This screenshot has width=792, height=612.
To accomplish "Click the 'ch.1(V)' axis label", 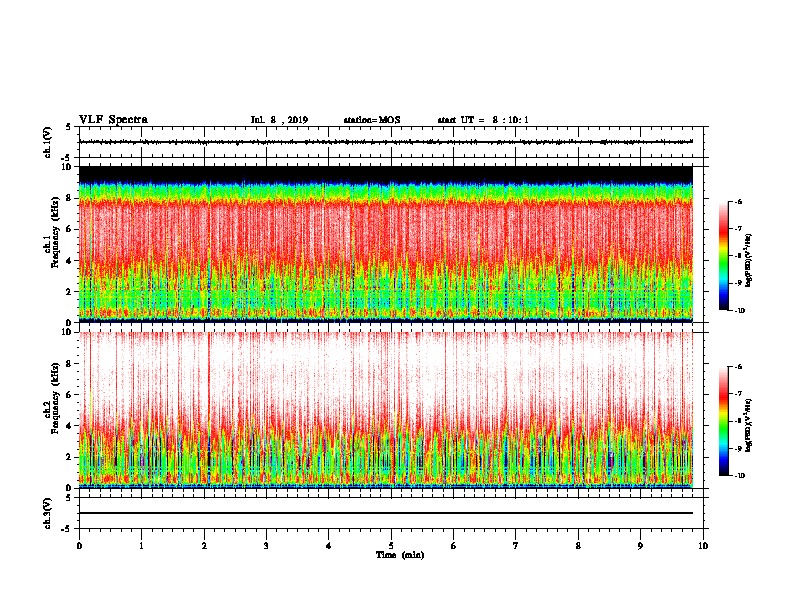I will tap(48, 142).
